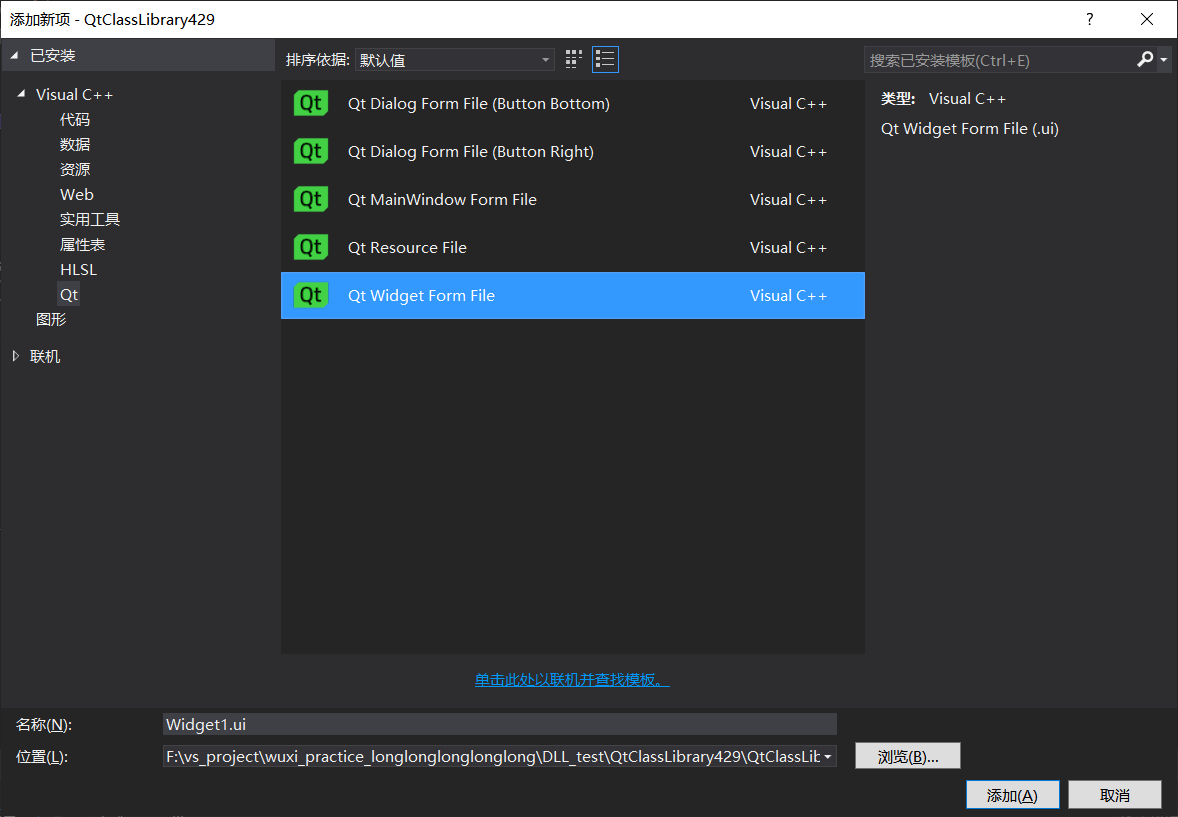Click the 浏览(B)... browse button
Viewport: 1178px width, 817px height.
(908, 757)
